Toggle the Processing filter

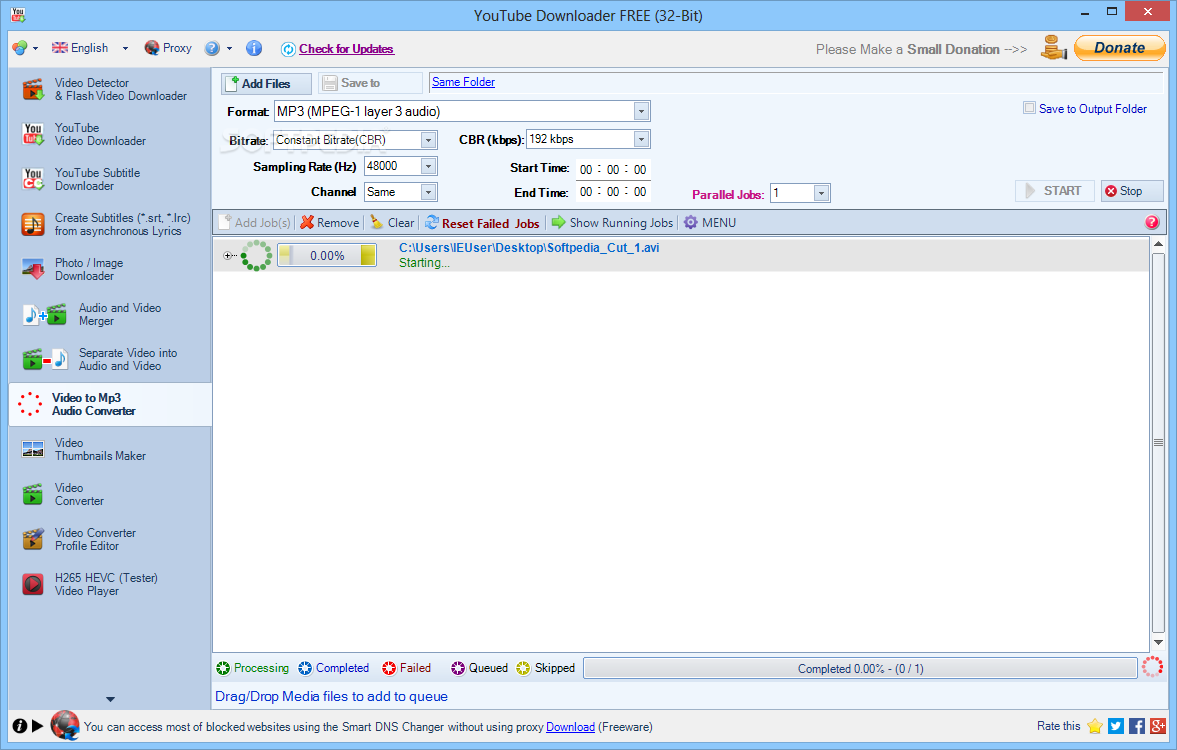(252, 668)
